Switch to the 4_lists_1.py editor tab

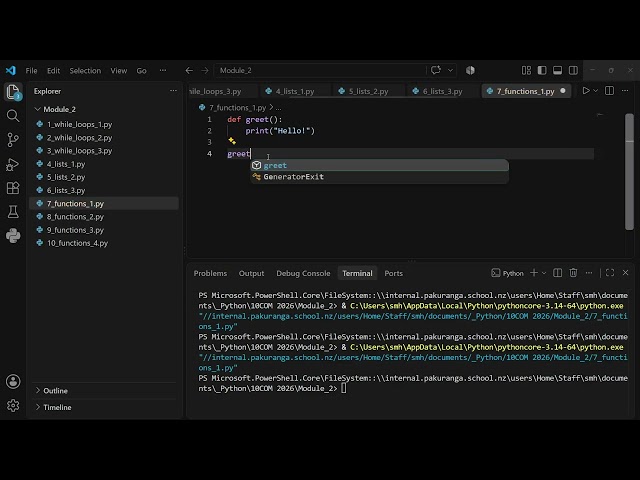coord(294,91)
